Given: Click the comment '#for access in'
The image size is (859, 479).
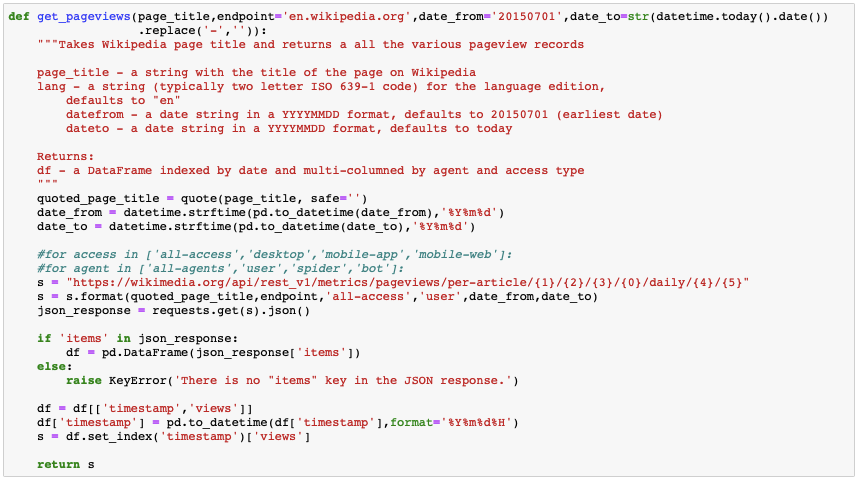Looking at the screenshot, I should point(274,254).
